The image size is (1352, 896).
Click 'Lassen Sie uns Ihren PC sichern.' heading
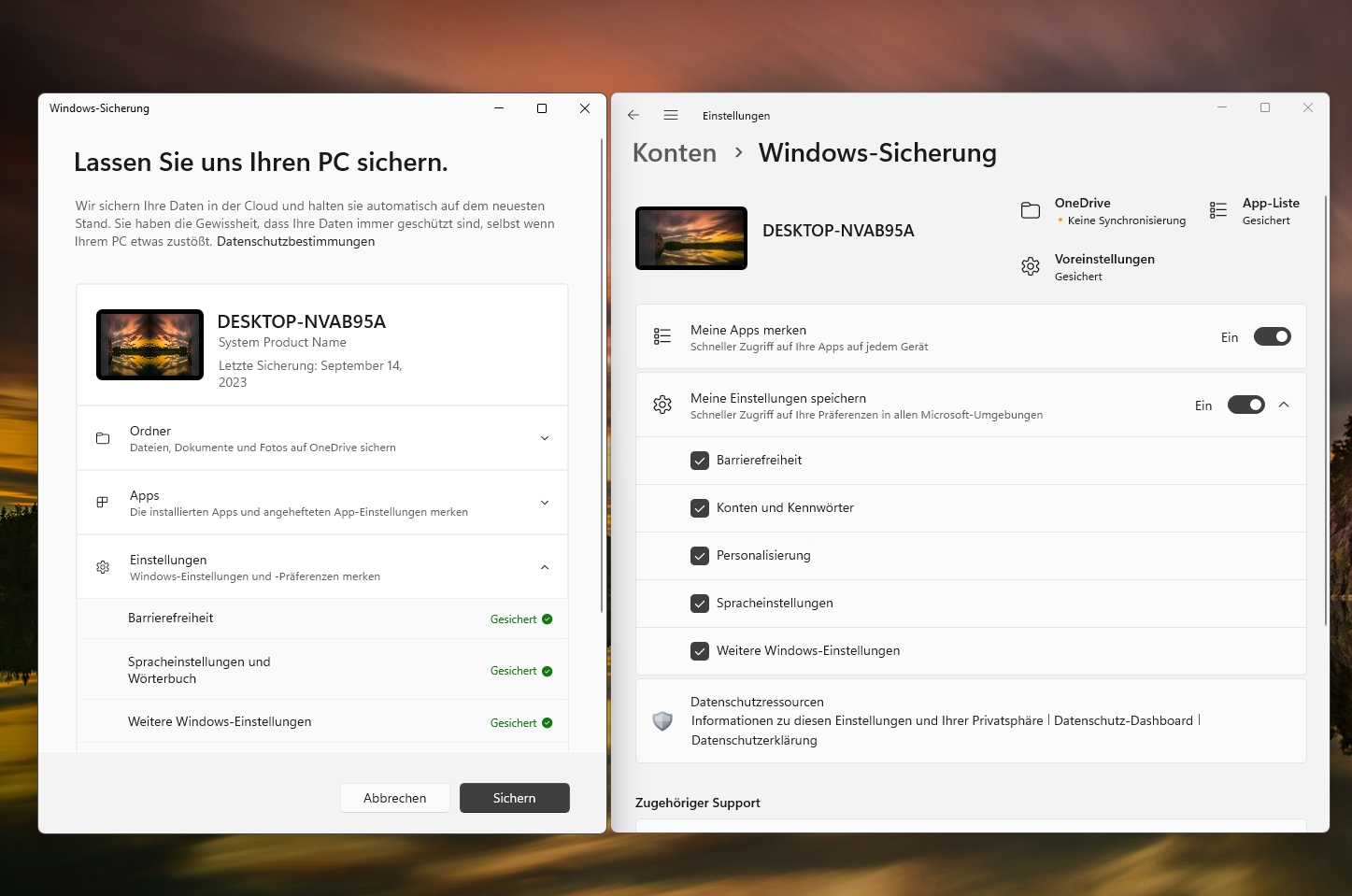(261, 162)
